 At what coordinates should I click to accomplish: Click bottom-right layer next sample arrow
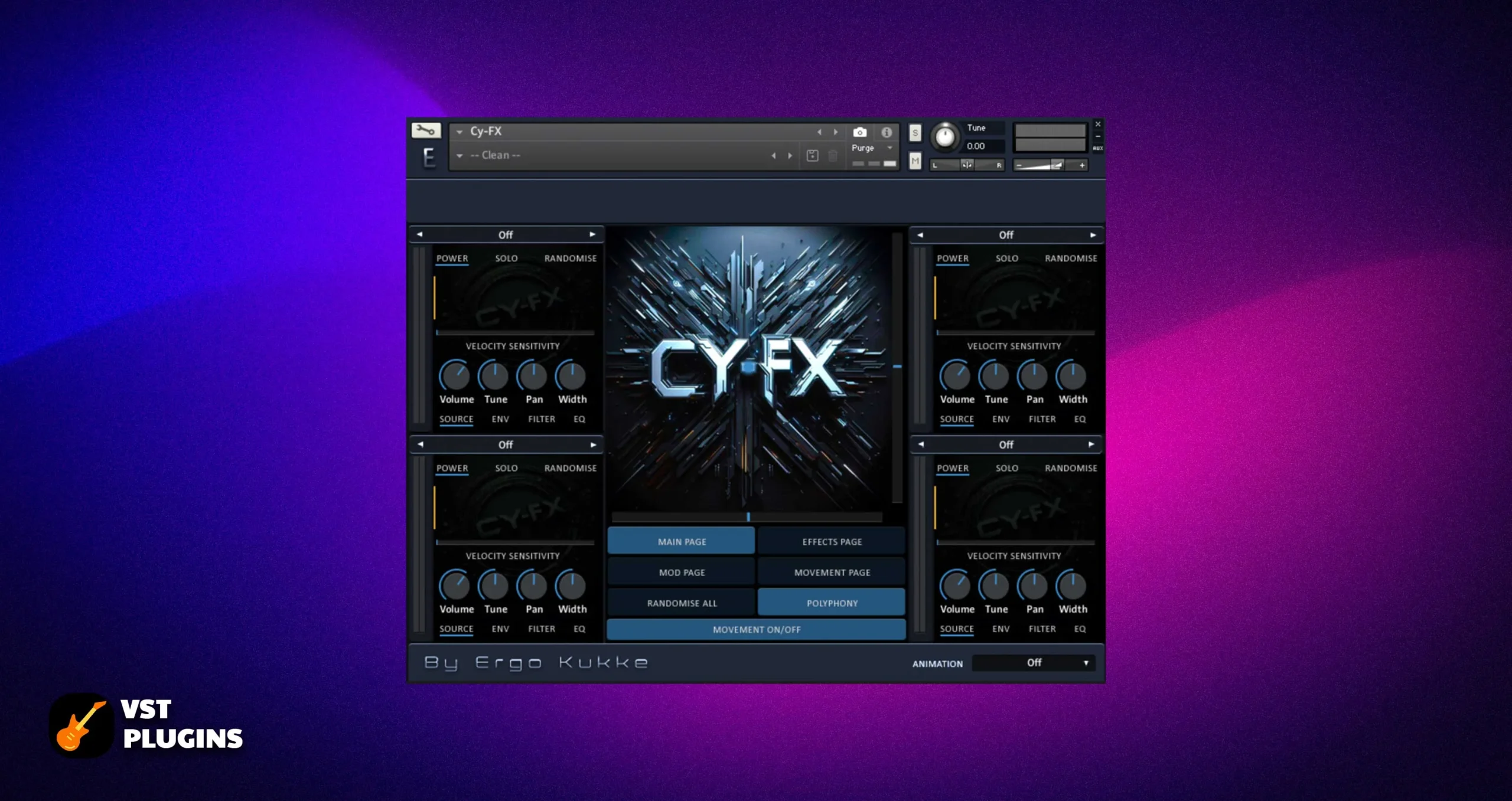(1091, 444)
